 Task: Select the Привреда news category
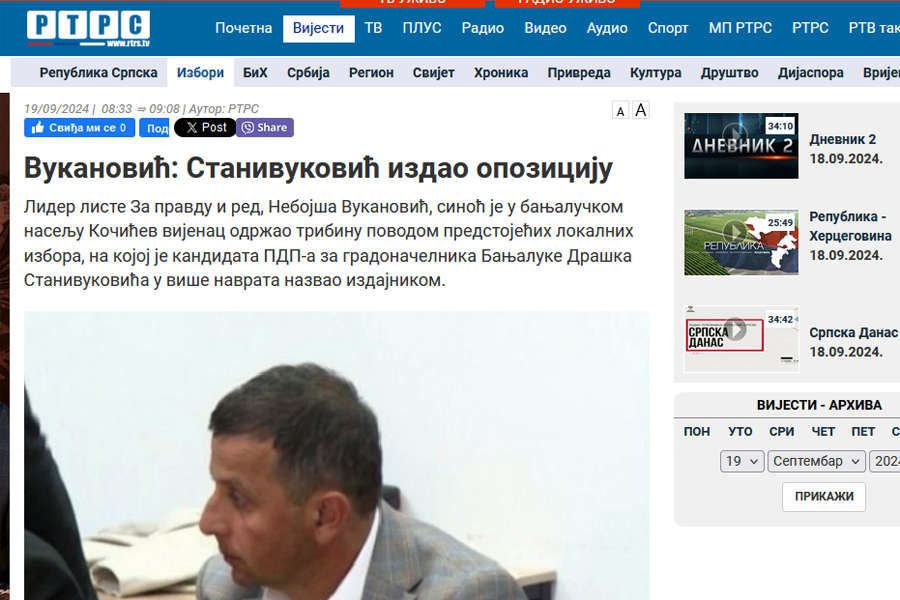579,73
